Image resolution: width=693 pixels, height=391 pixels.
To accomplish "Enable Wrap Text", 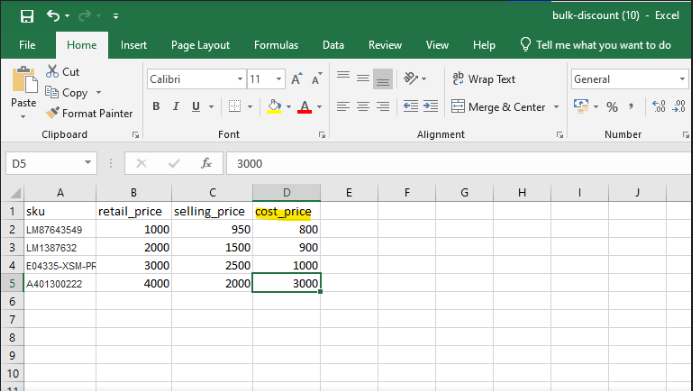I will pos(484,79).
